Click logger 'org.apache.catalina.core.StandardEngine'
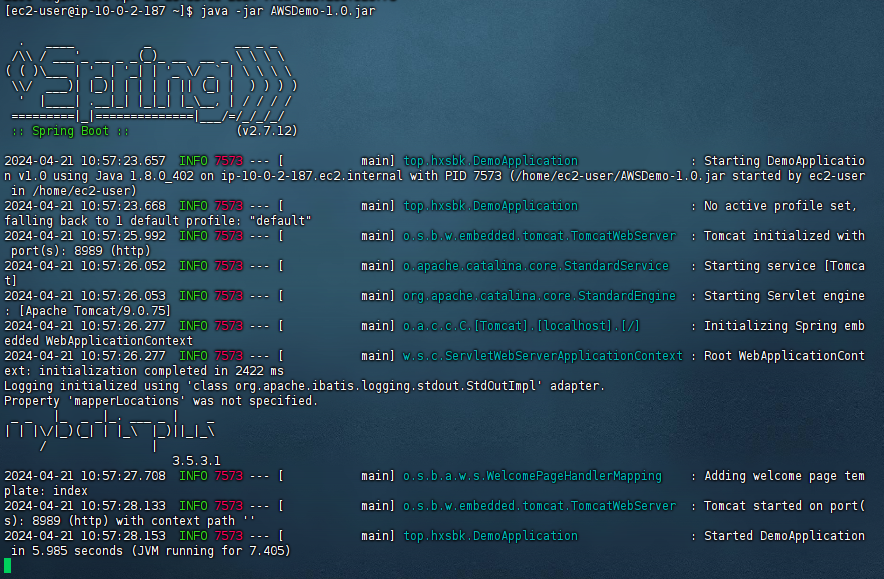 [540, 296]
